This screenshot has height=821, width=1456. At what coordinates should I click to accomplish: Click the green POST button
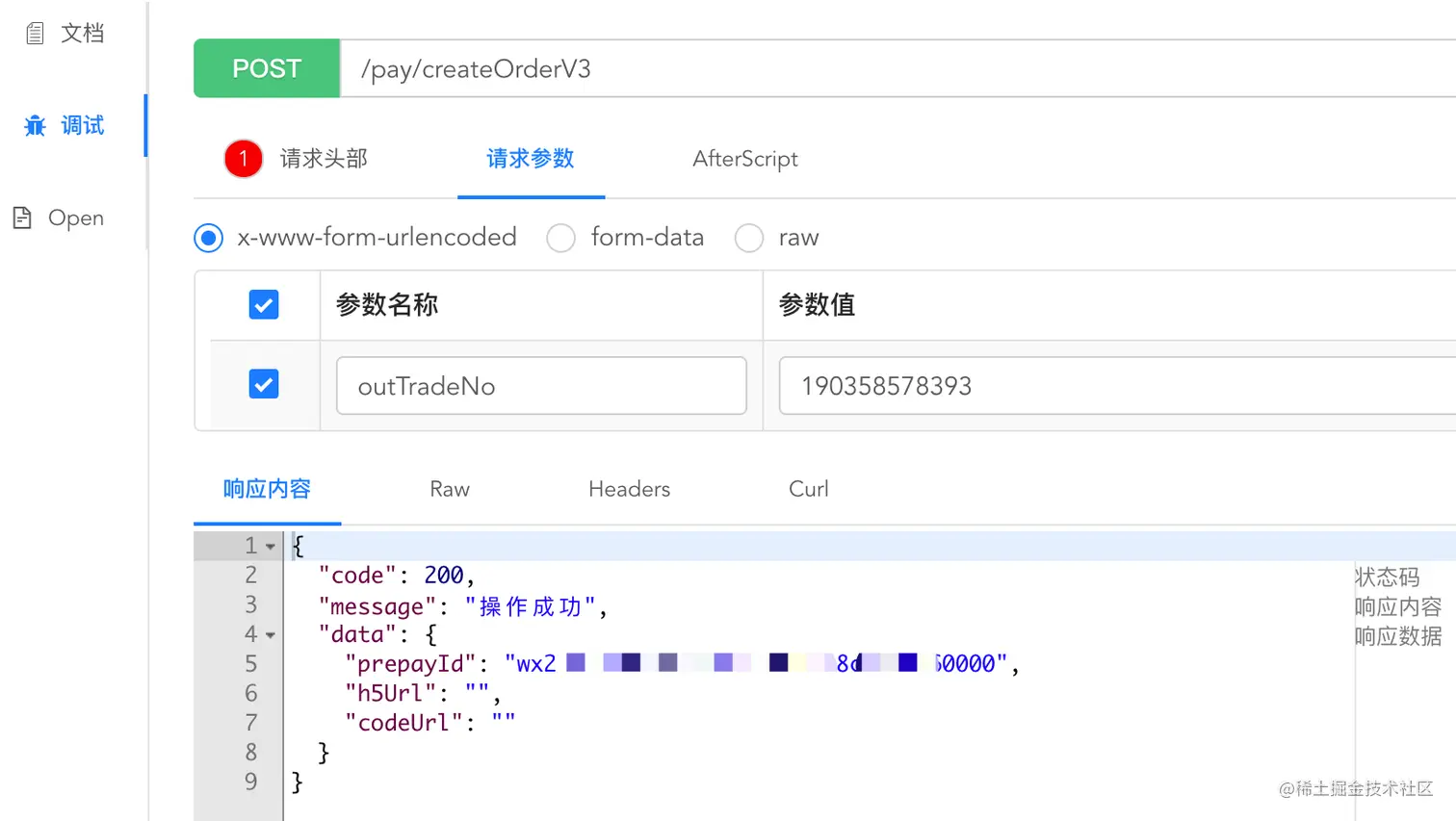[267, 67]
